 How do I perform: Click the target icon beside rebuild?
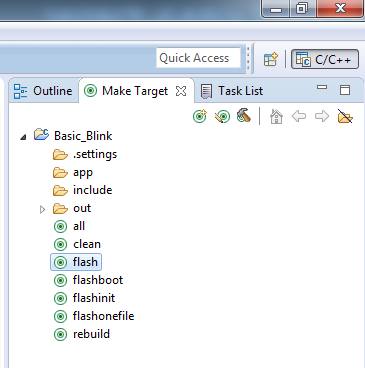pos(60,334)
